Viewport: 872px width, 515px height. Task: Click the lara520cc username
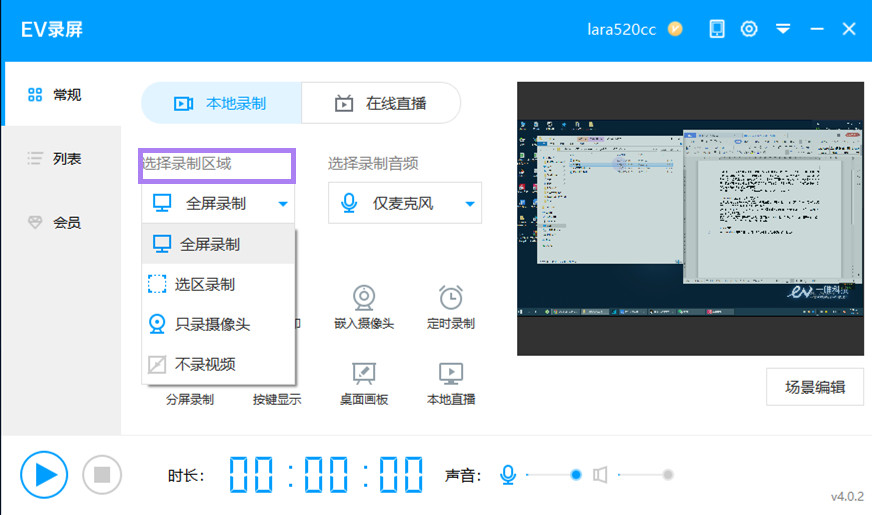pos(622,29)
